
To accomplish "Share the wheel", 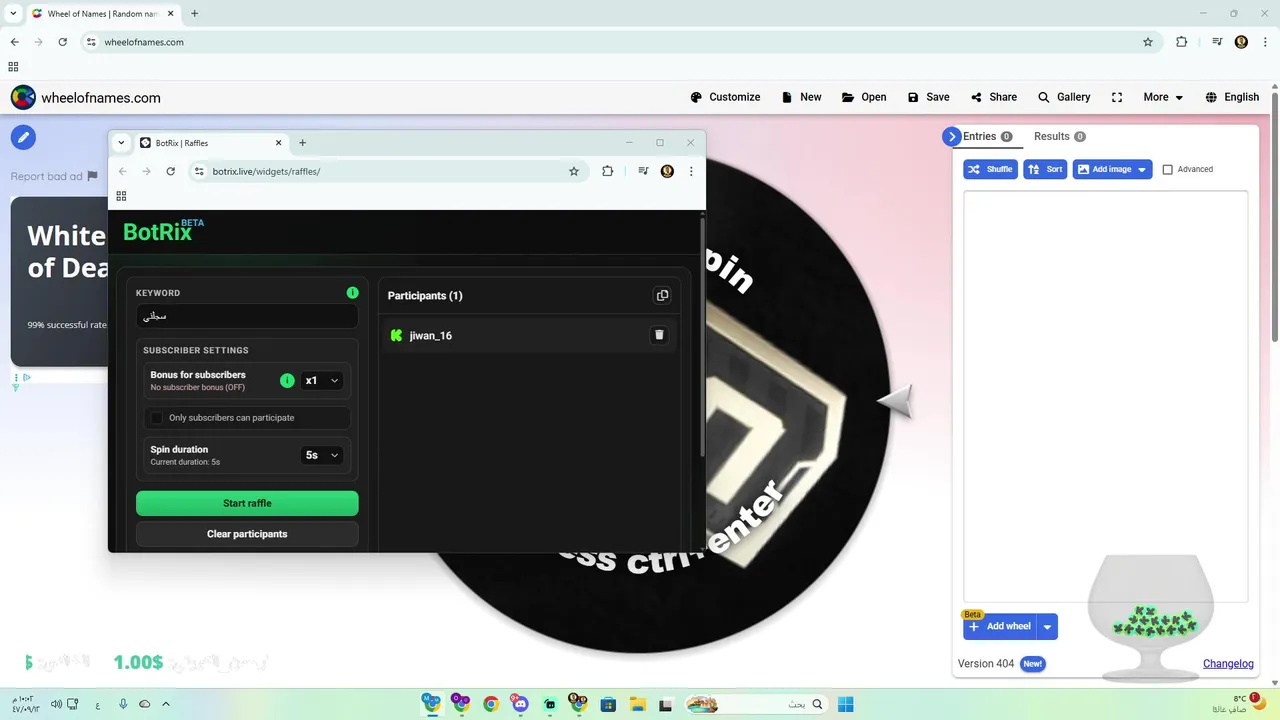I will [993, 97].
